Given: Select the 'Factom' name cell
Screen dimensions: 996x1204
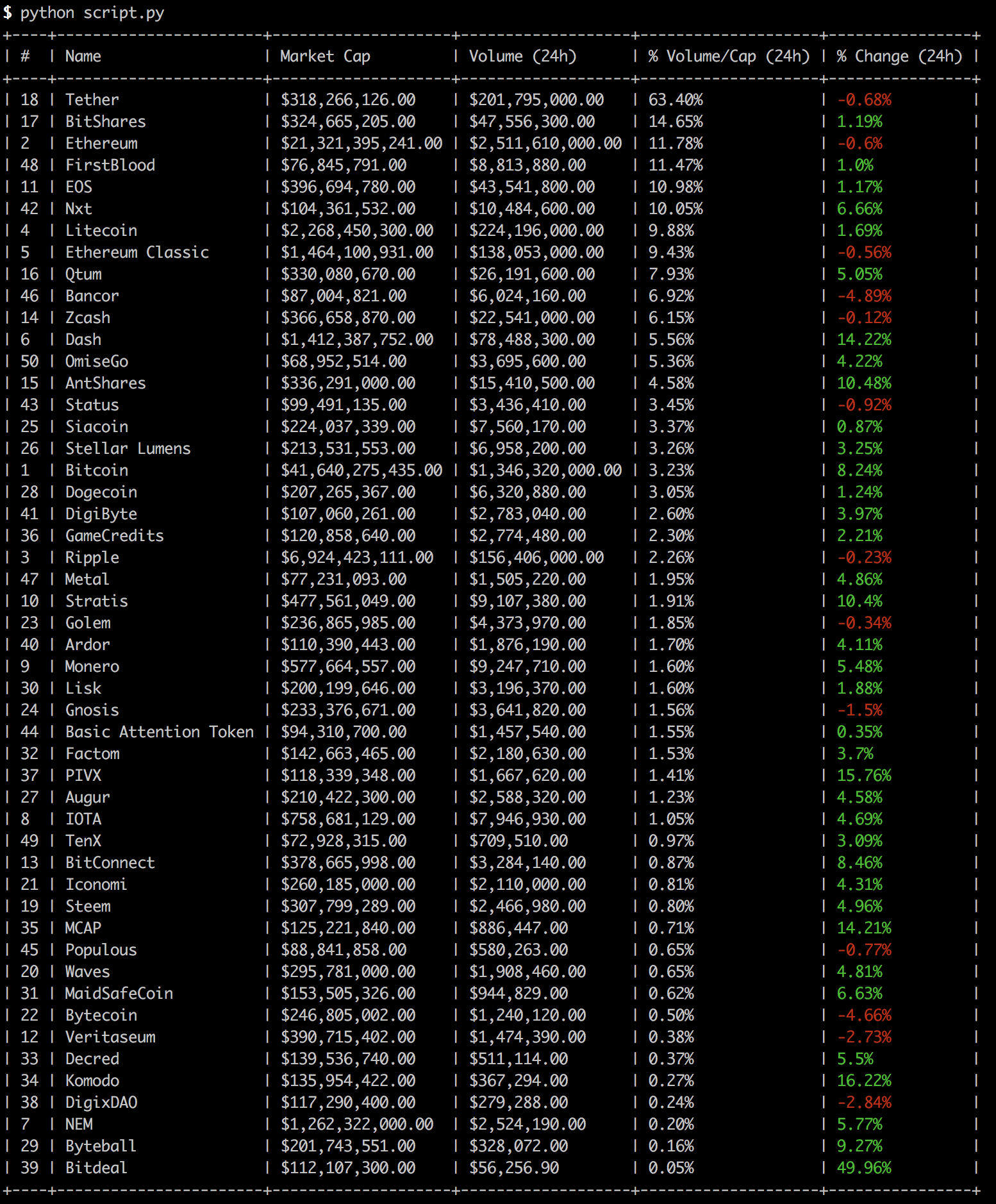Looking at the screenshot, I should coord(92,754).
